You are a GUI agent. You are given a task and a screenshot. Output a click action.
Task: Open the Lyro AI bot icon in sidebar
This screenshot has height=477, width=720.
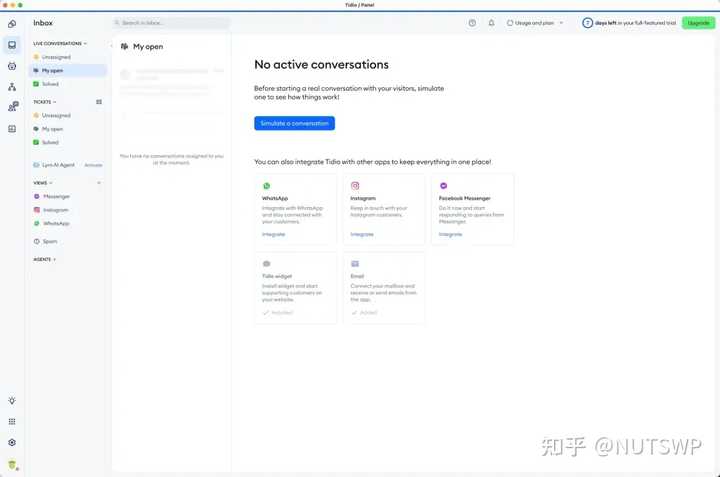[x=12, y=66]
